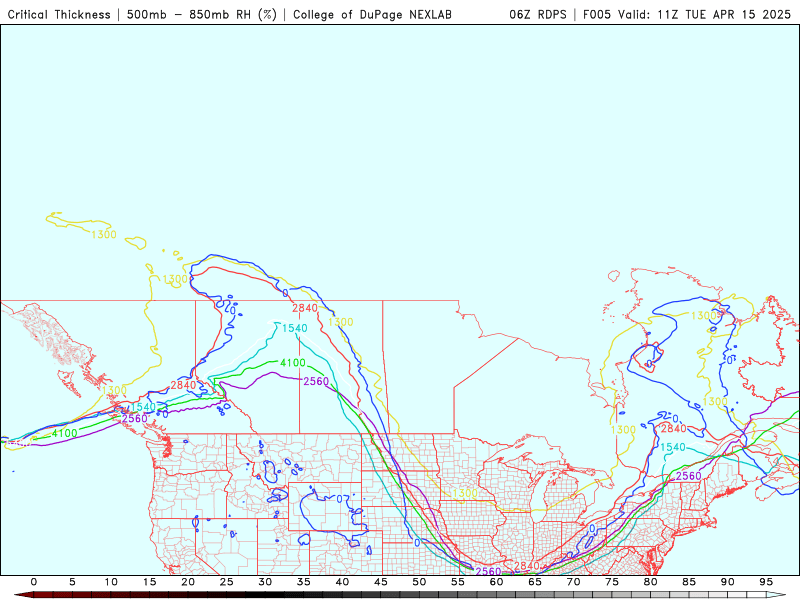Click the "5" value on the colorbar scale
Image resolution: width=800 pixels, height=600 pixels.
click(x=72, y=582)
